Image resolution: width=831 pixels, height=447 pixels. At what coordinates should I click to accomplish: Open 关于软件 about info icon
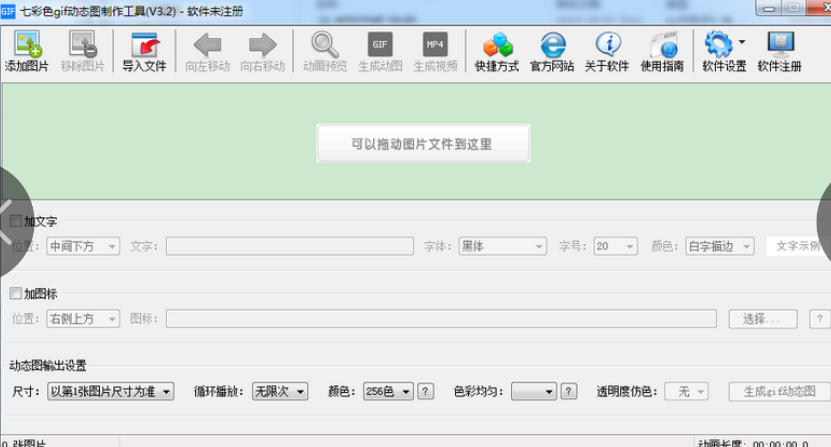(608, 45)
